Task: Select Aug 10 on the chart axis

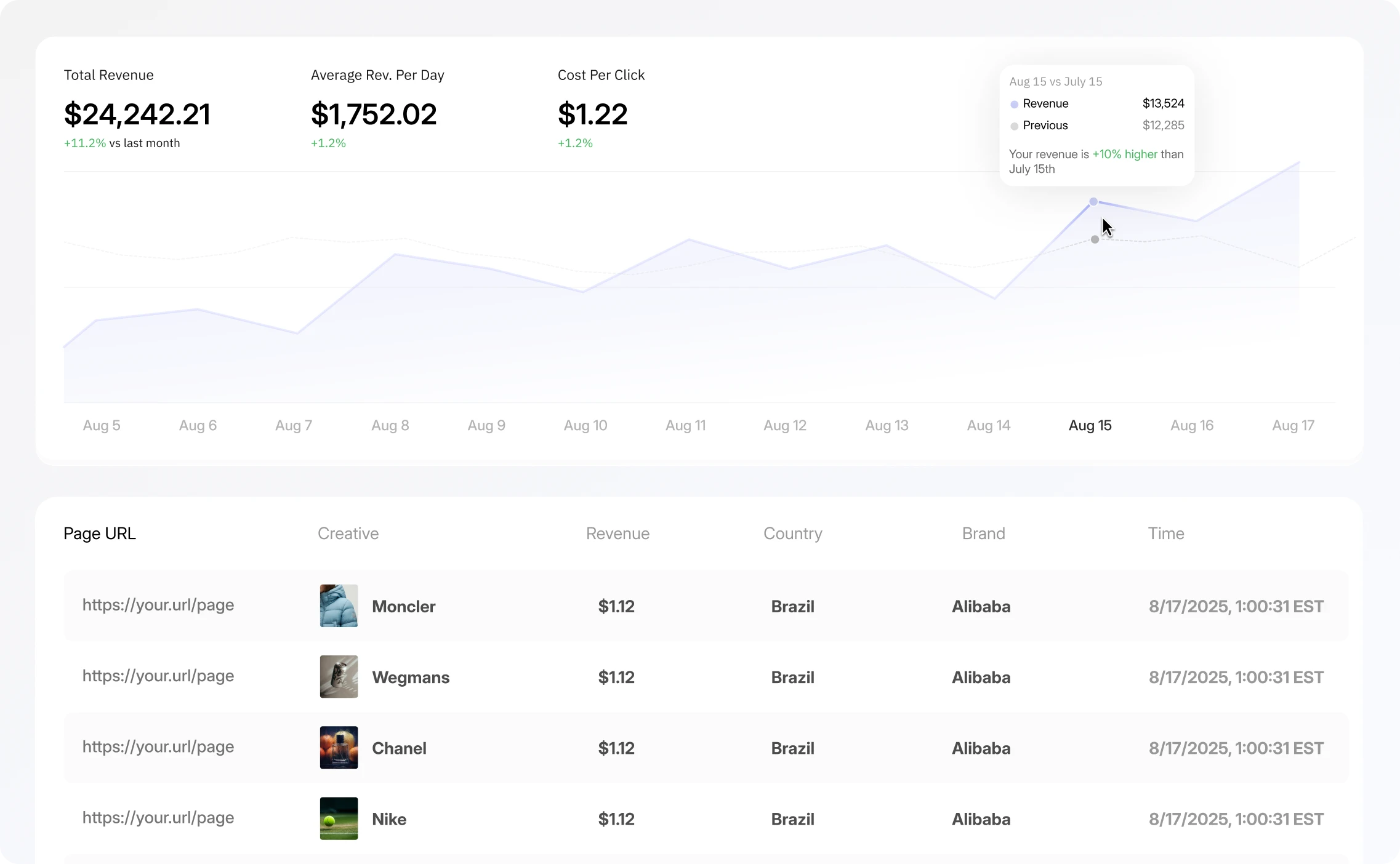Action: (x=585, y=425)
